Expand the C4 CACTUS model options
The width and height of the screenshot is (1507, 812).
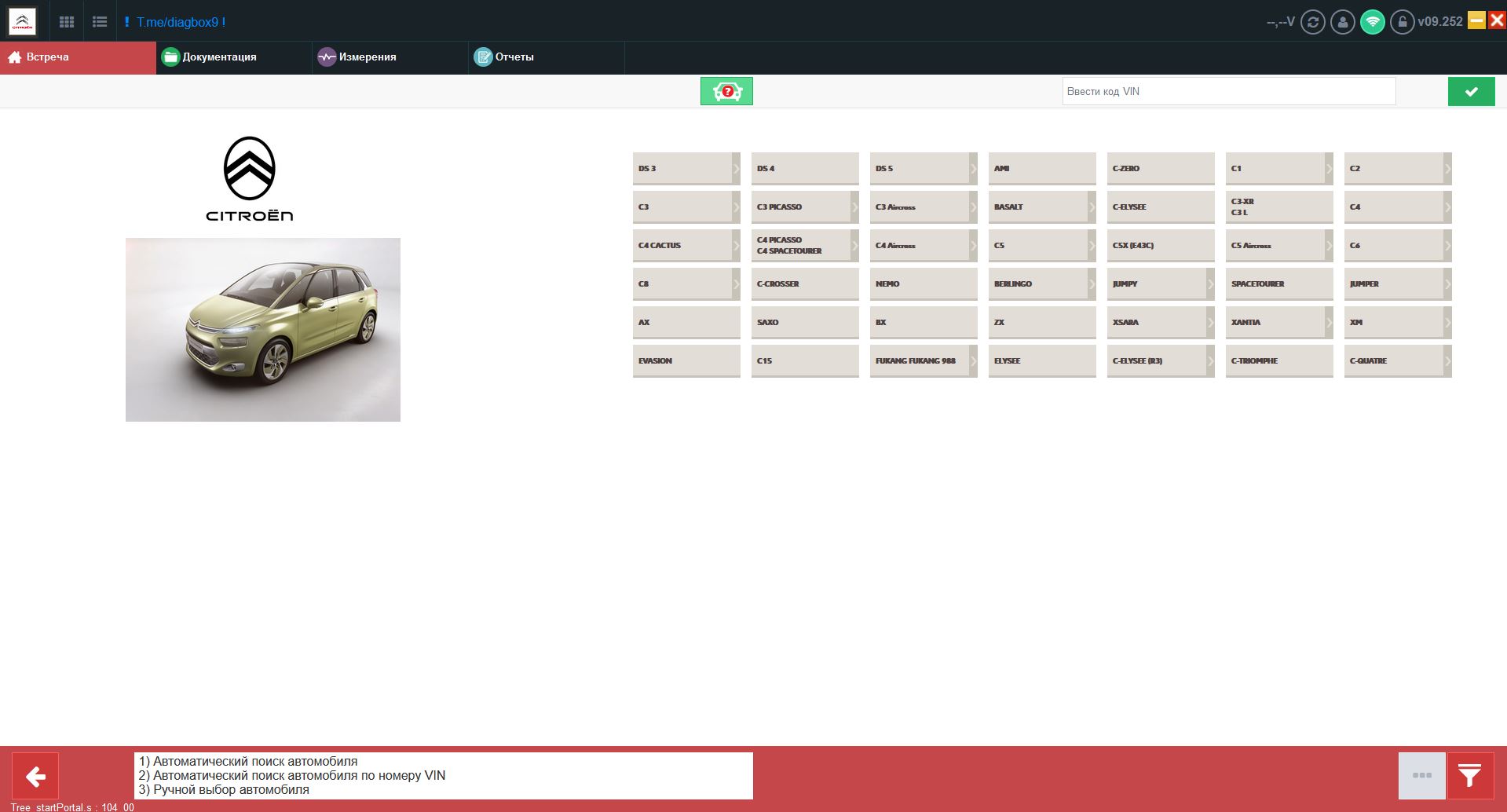[736, 245]
